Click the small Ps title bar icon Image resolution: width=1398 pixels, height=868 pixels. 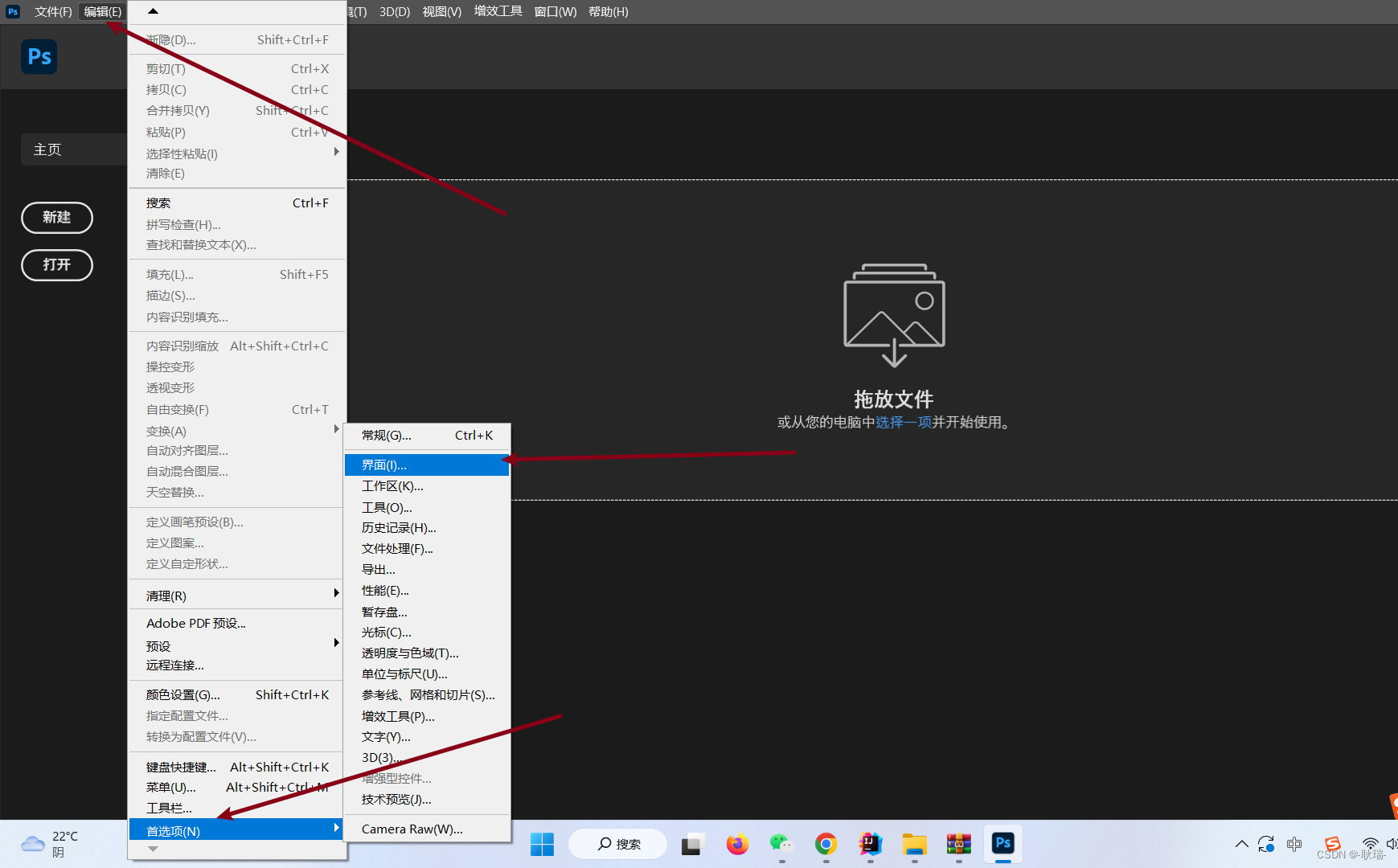tap(13, 11)
